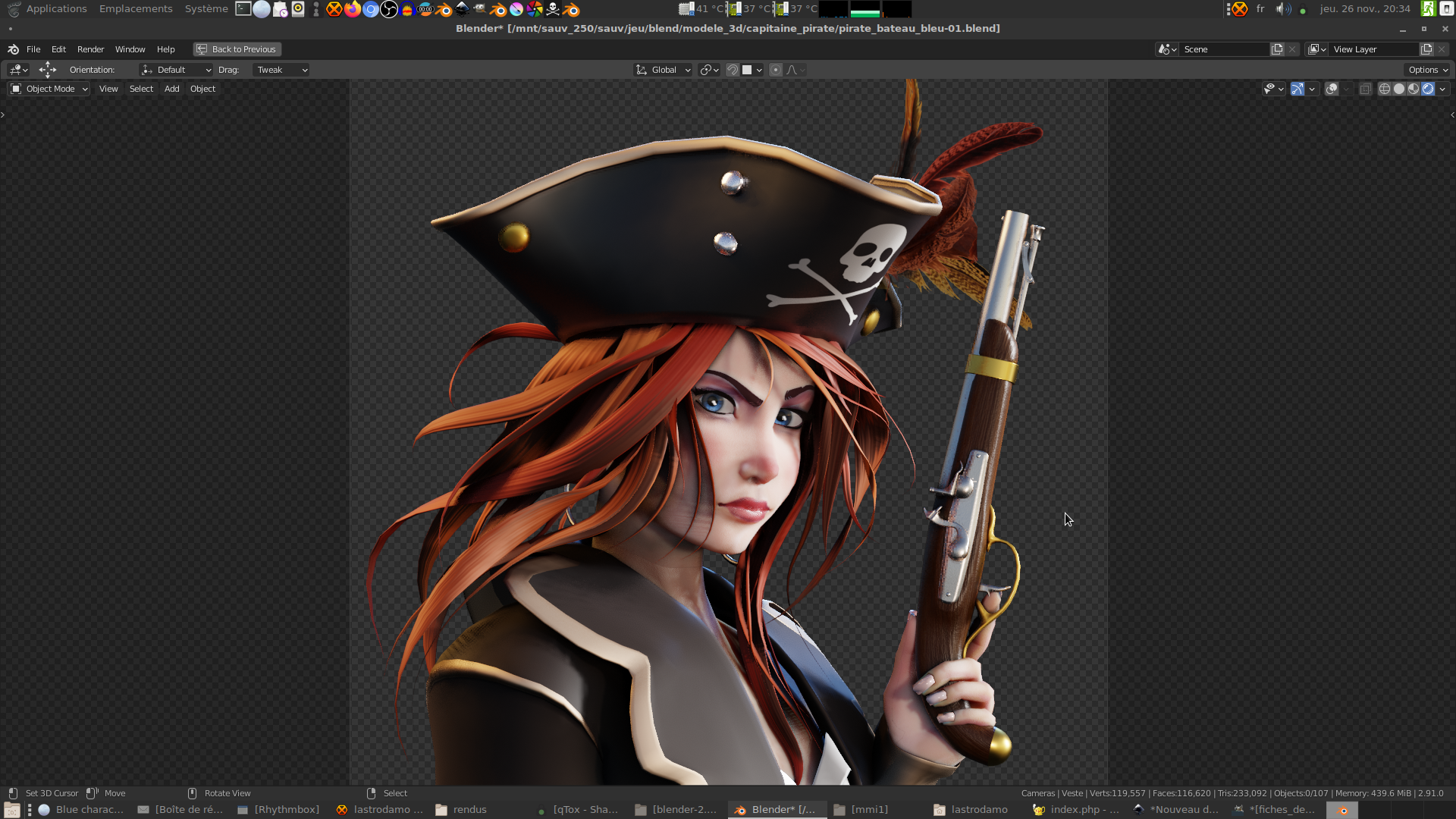
Task: Select the Move tool icon in header
Action: pyautogui.click(x=48, y=70)
